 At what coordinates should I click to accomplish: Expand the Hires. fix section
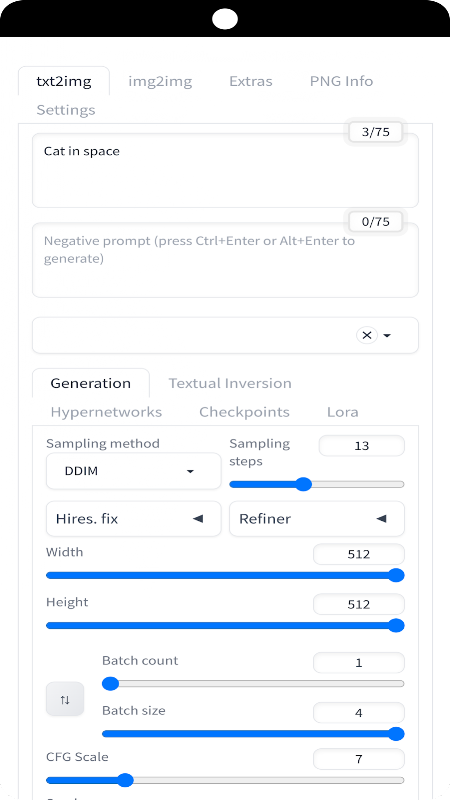pos(134,519)
